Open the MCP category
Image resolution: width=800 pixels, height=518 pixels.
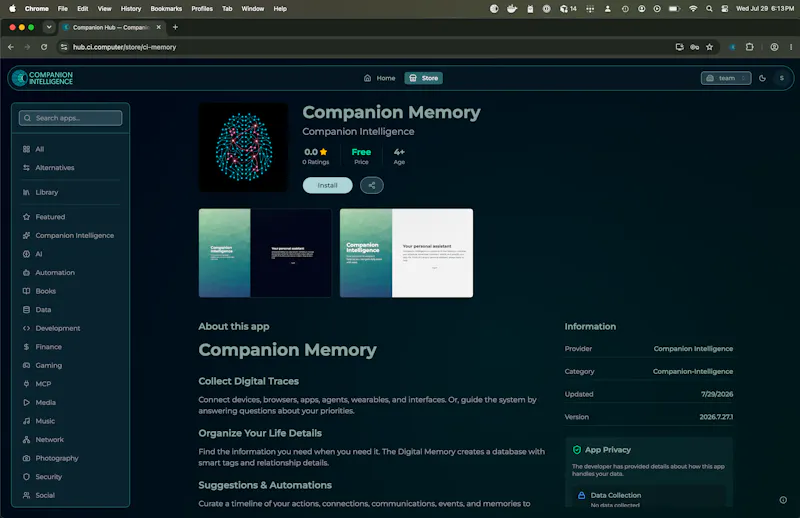[x=70, y=384]
